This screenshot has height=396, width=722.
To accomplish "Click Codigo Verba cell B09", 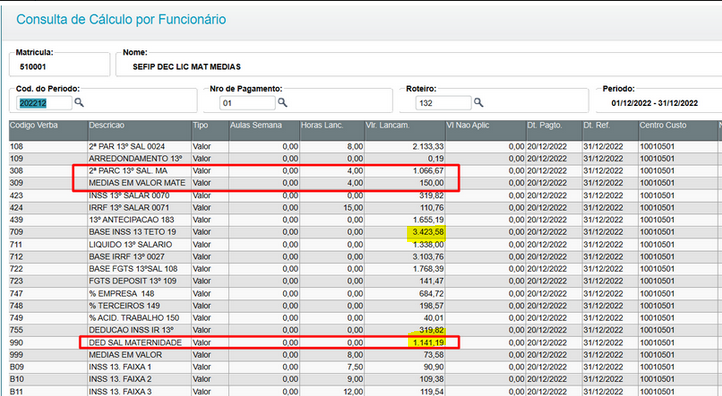I will pyautogui.click(x=17, y=367).
